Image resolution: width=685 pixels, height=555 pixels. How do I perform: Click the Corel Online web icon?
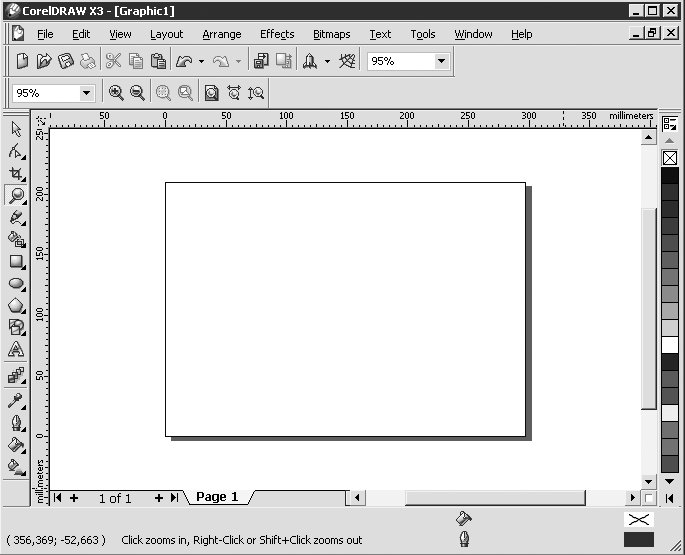tap(347, 61)
